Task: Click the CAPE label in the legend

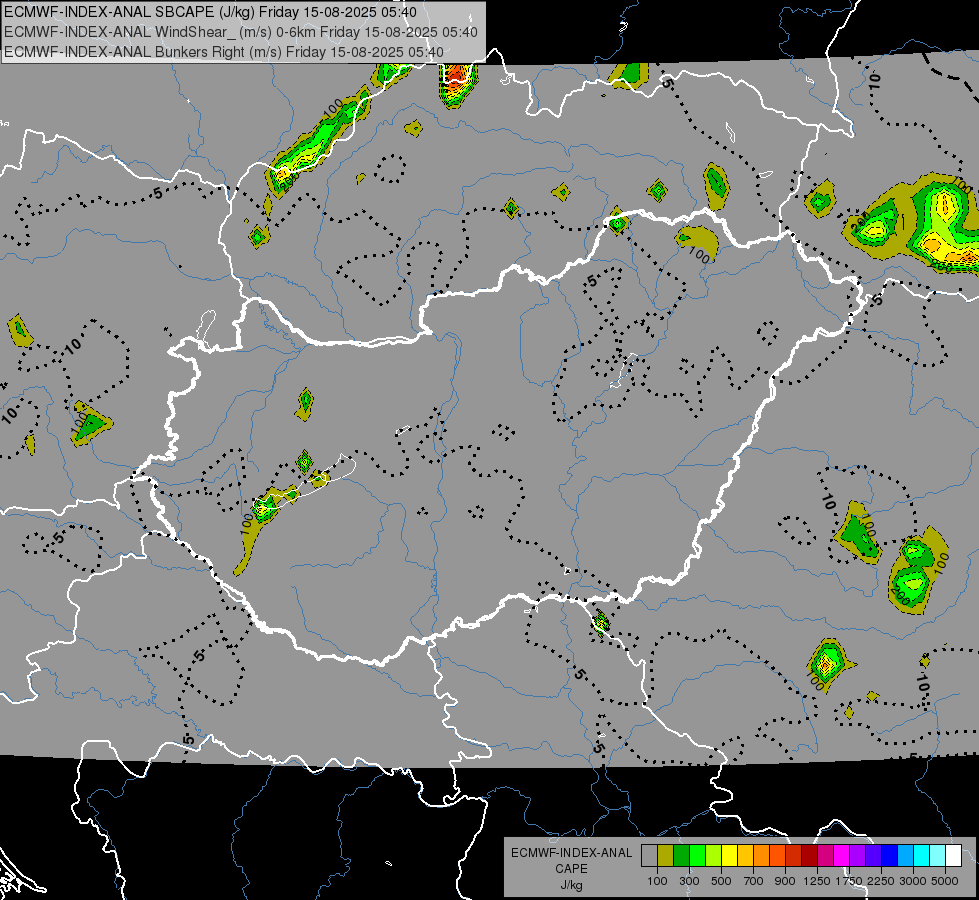Action: pos(571,869)
